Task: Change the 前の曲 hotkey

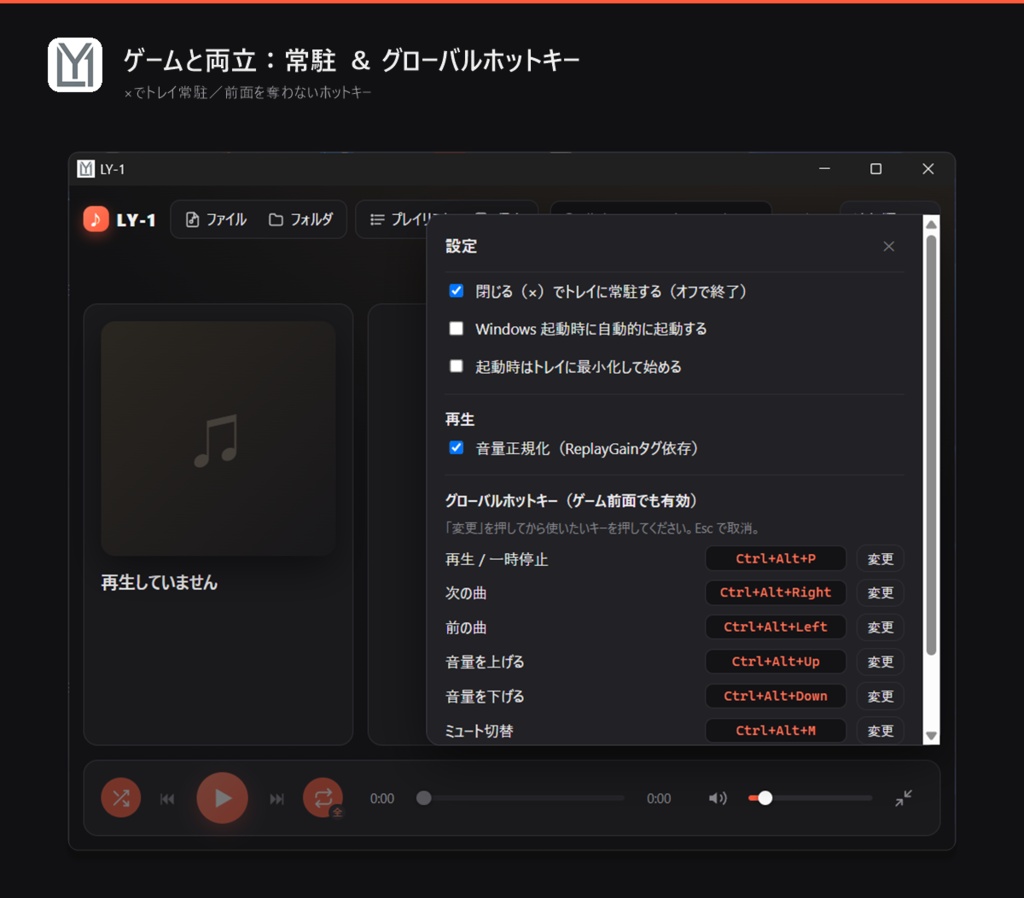Action: click(x=880, y=628)
